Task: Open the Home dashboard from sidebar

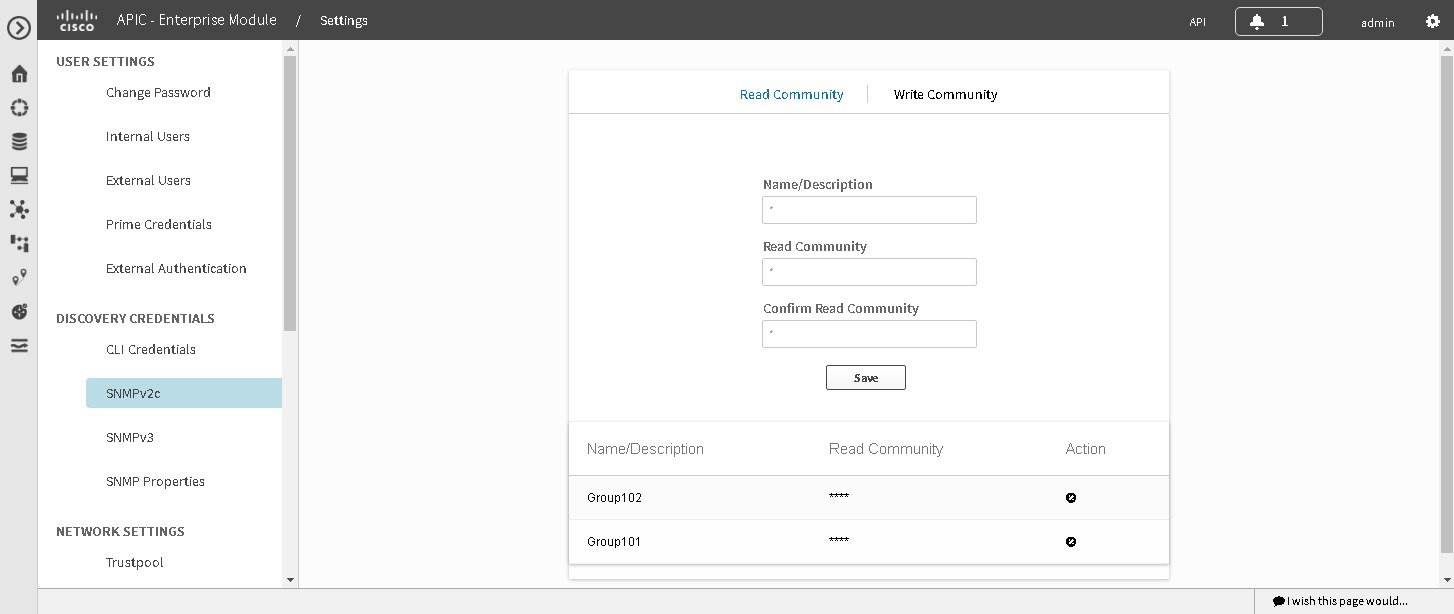Action: tap(18, 74)
